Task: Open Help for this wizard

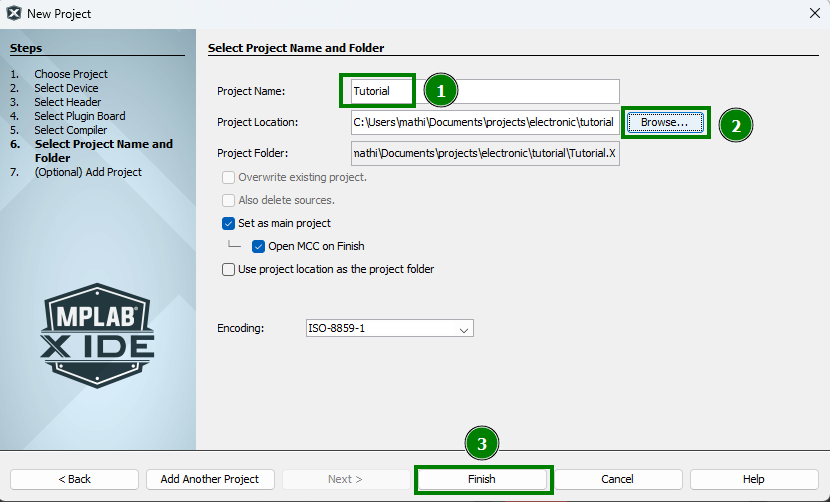Action: [x=754, y=479]
